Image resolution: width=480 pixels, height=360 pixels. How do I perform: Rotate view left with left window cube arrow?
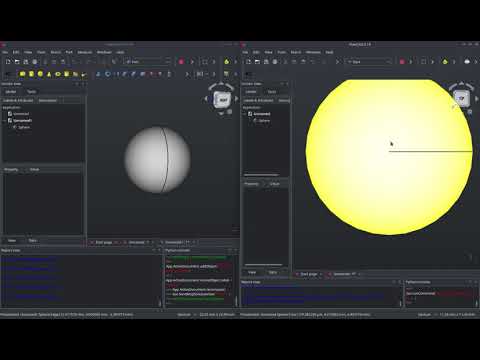click(x=206, y=99)
